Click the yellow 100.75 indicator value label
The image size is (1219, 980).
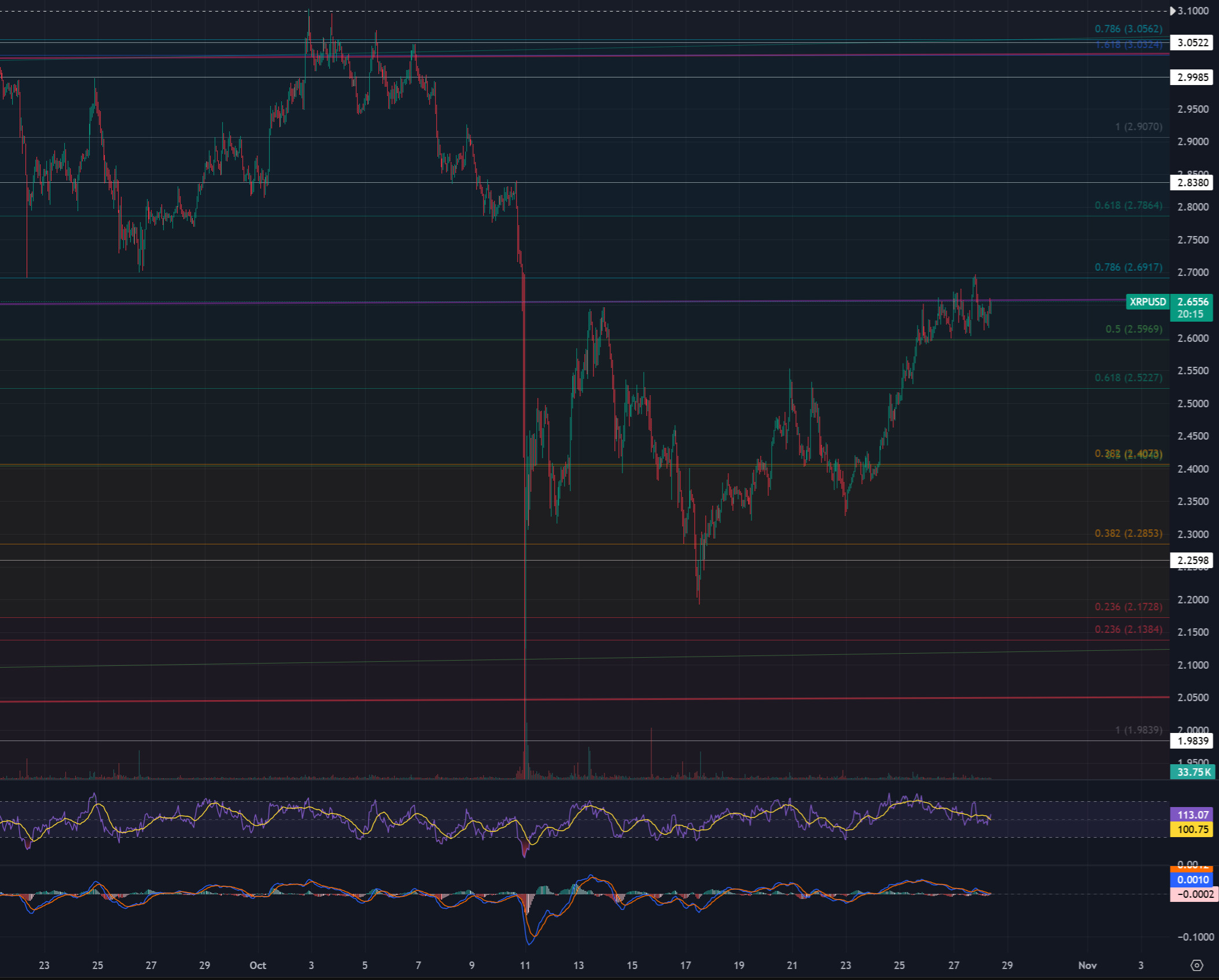point(1192,829)
